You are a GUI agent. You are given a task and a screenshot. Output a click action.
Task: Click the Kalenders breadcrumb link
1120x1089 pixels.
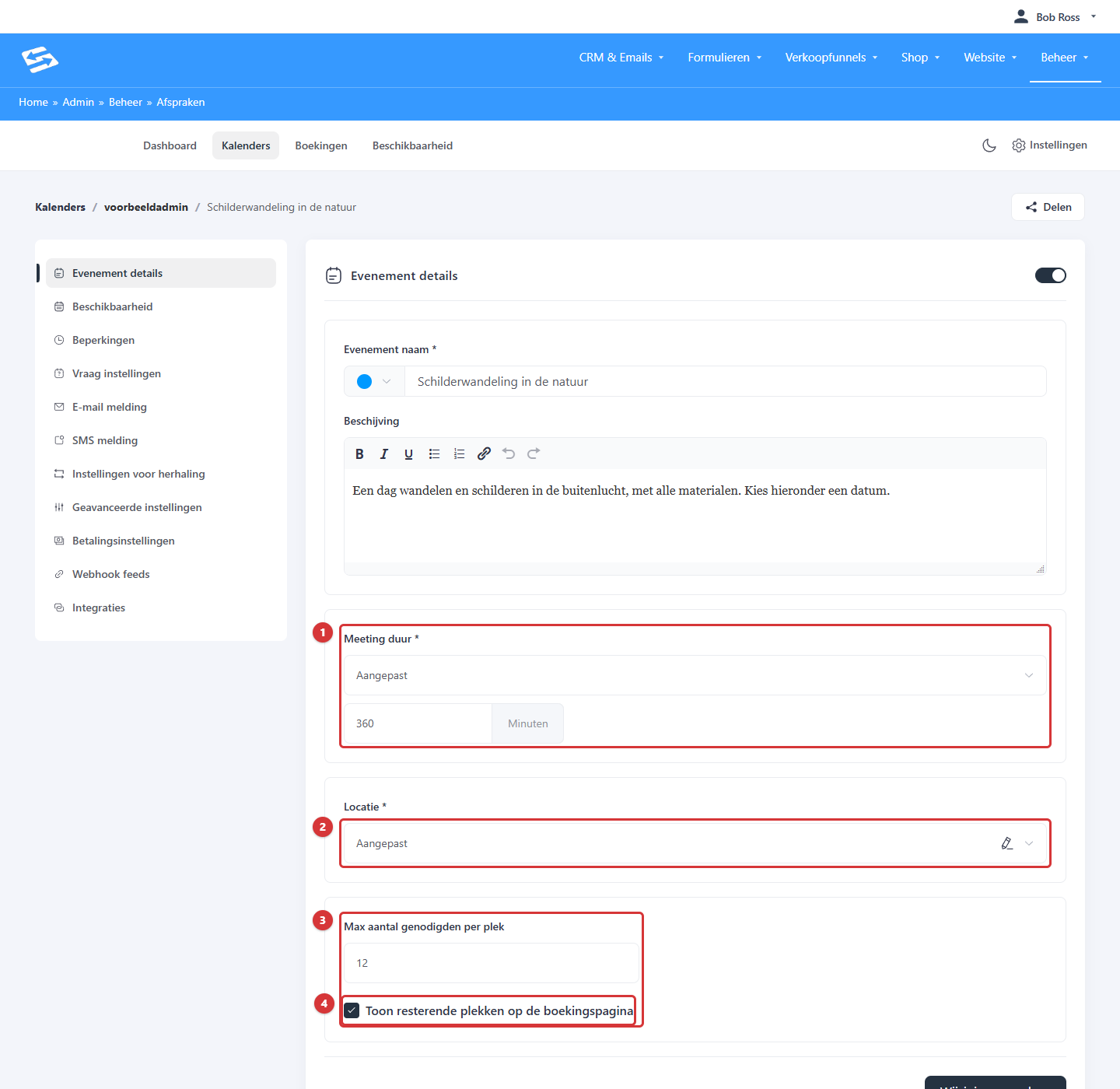tap(60, 207)
